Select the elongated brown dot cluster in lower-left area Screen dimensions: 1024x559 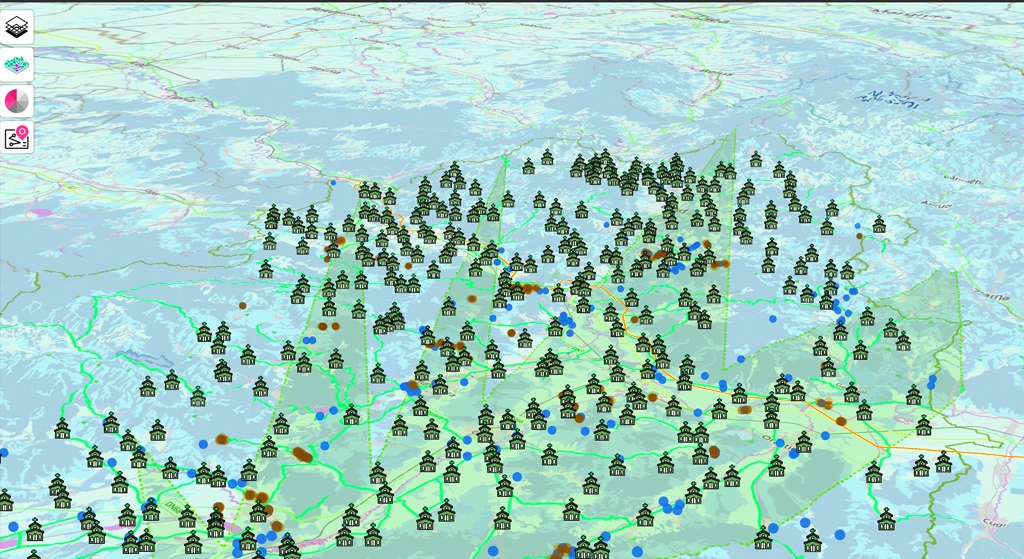[x=302, y=455]
